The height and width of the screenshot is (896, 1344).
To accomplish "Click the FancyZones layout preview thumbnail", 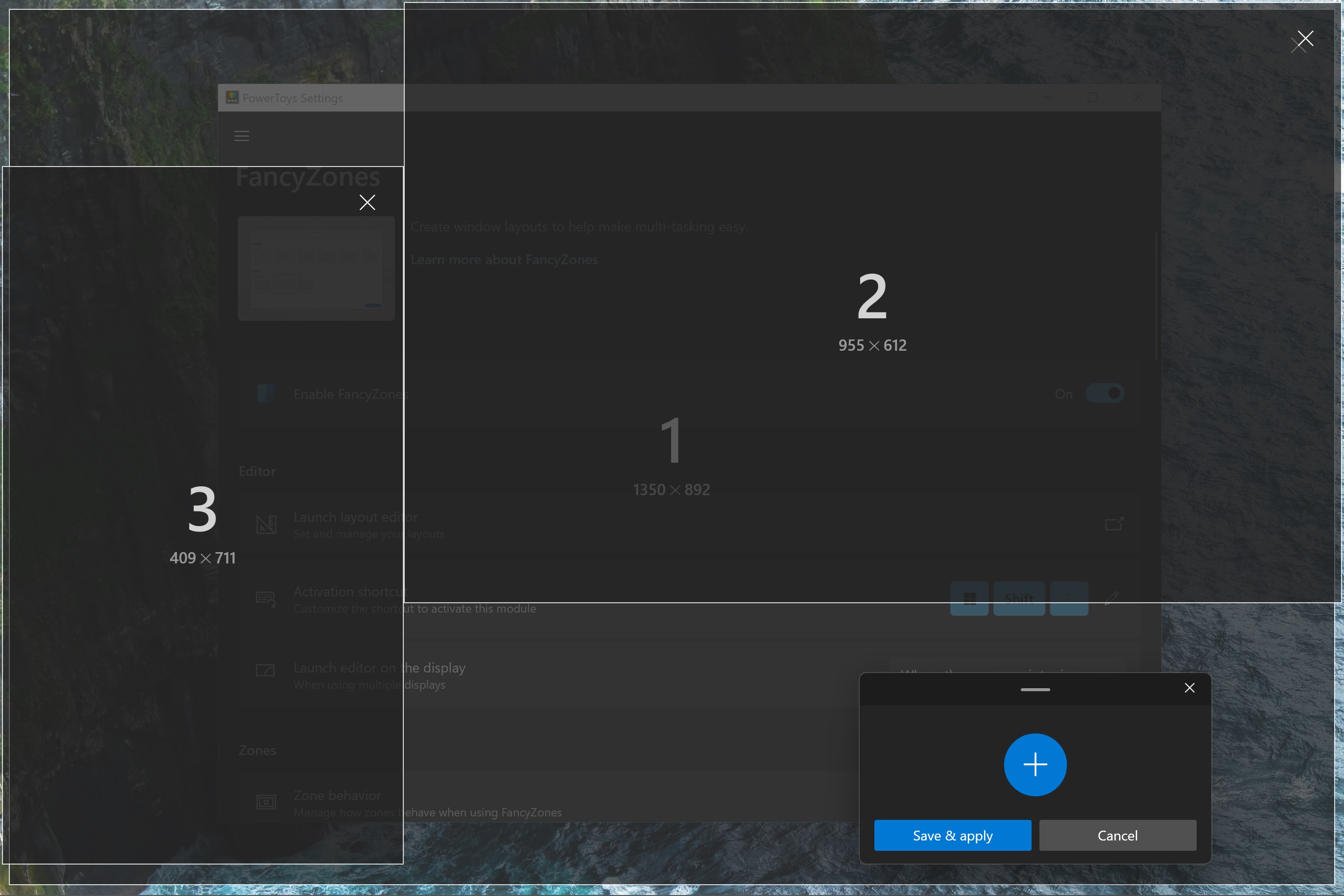I will 315,269.
